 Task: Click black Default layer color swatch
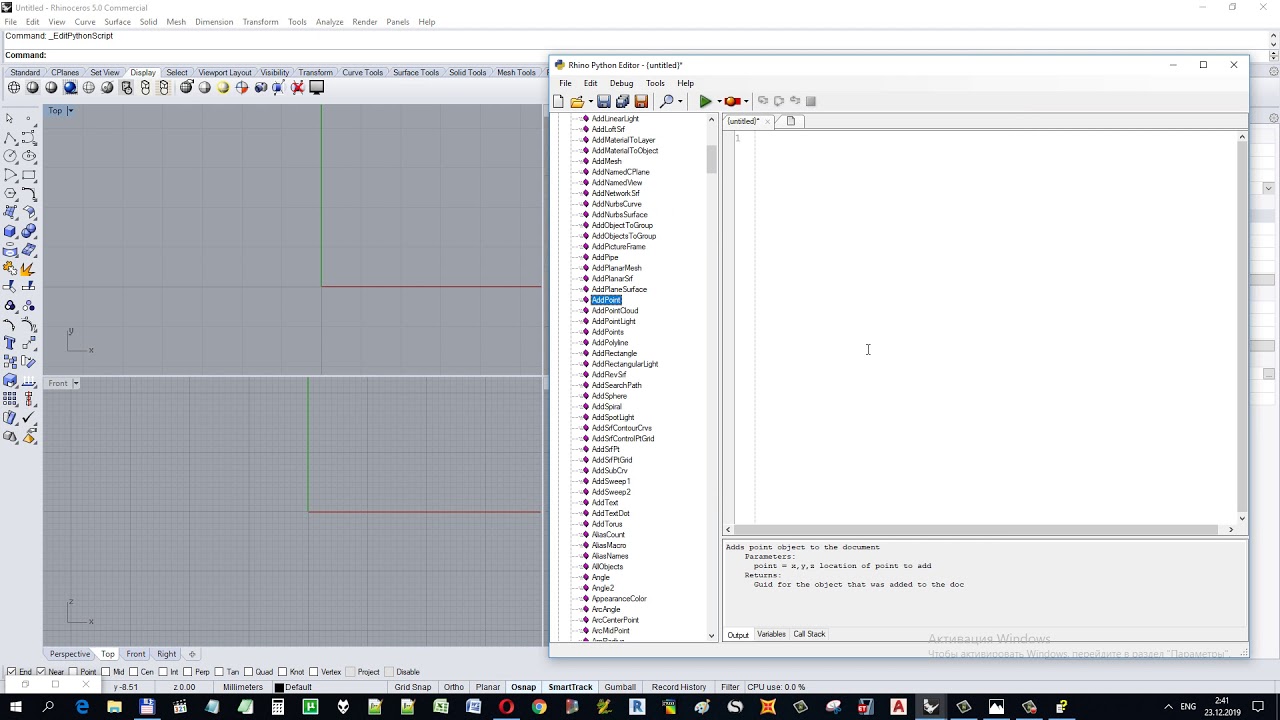click(279, 687)
